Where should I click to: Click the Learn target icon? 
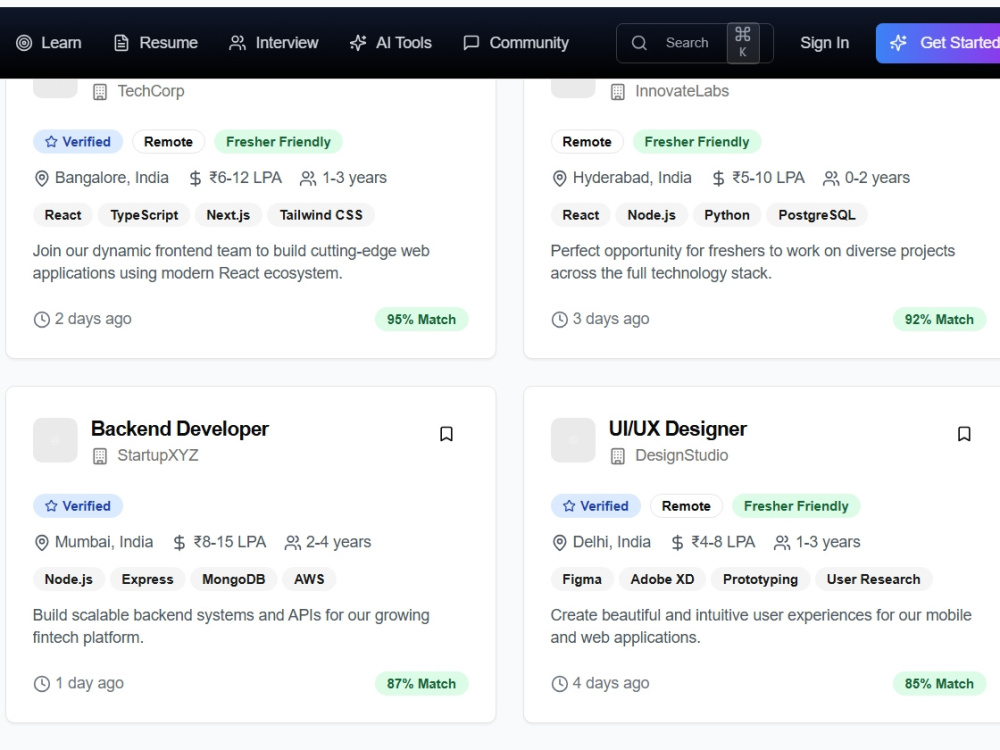pyautogui.click(x=24, y=43)
